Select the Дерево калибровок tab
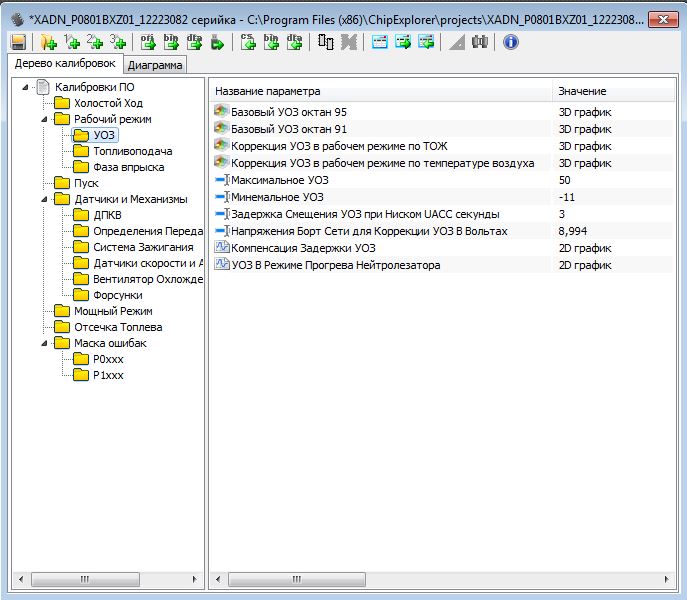The width and height of the screenshot is (687, 600). (63, 64)
